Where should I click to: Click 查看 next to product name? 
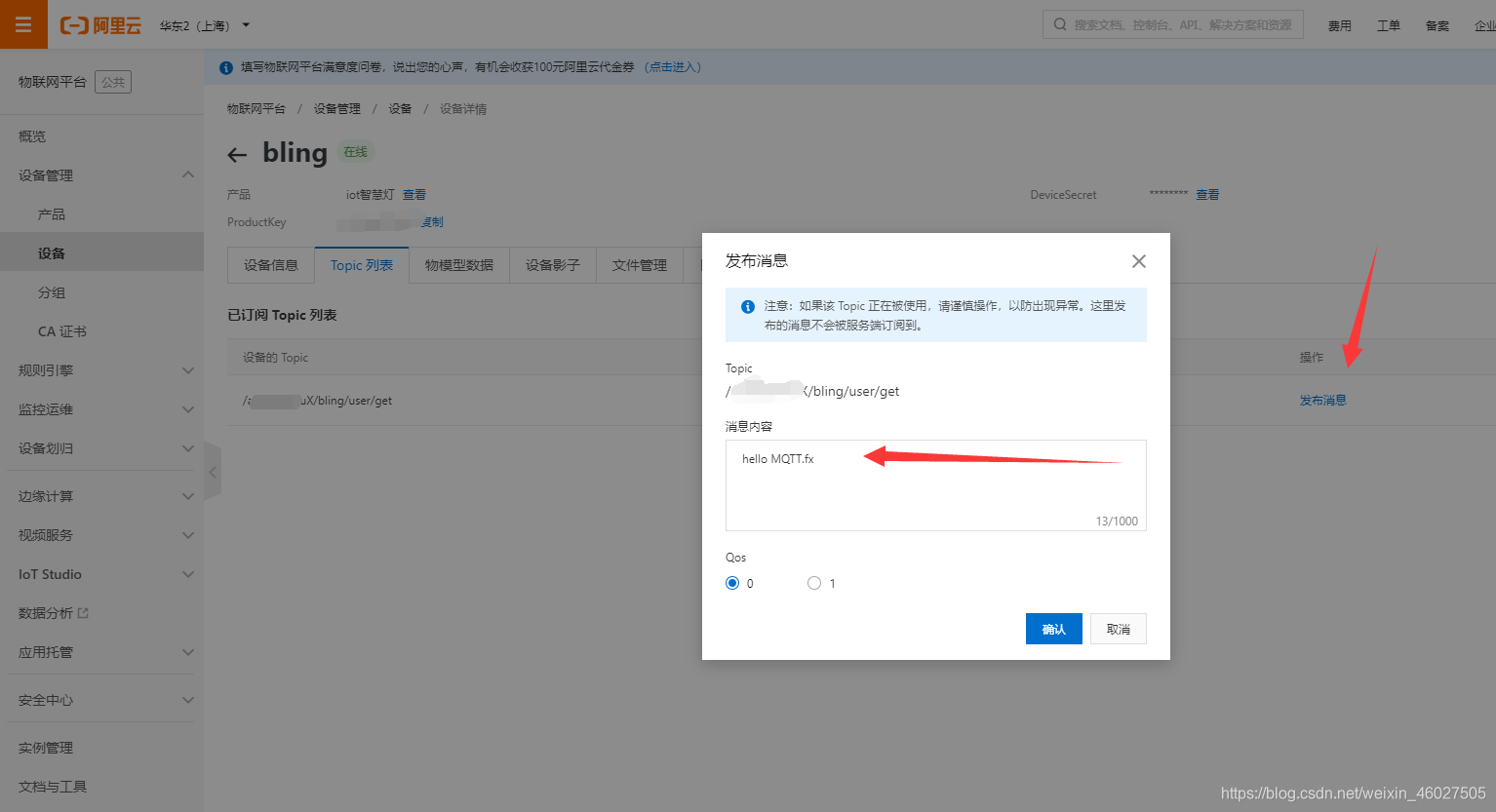click(x=414, y=195)
